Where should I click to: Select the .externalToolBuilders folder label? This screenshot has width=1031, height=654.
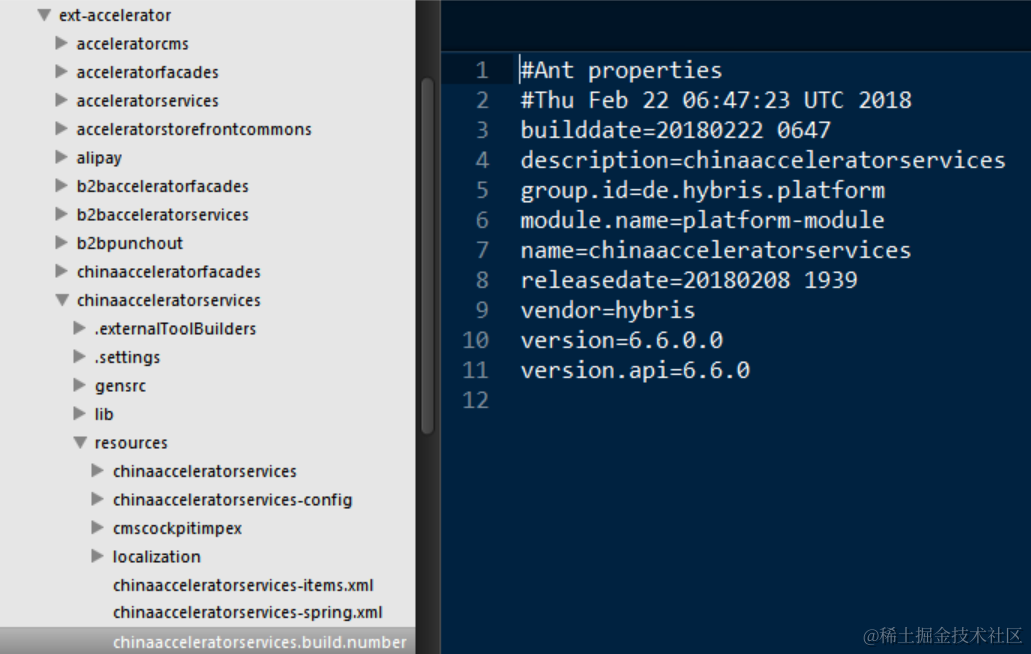coord(175,329)
